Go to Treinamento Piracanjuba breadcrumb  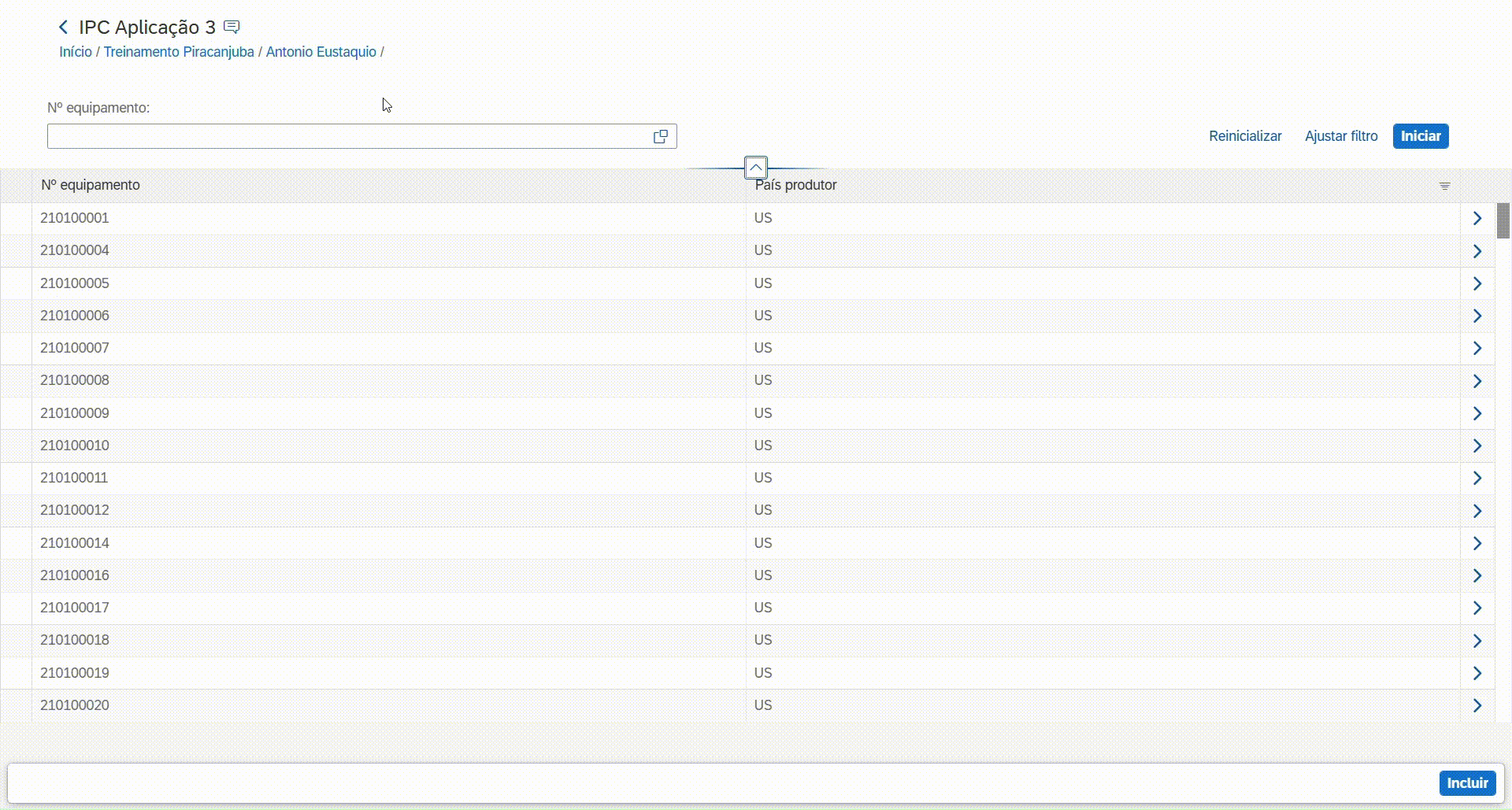click(179, 52)
